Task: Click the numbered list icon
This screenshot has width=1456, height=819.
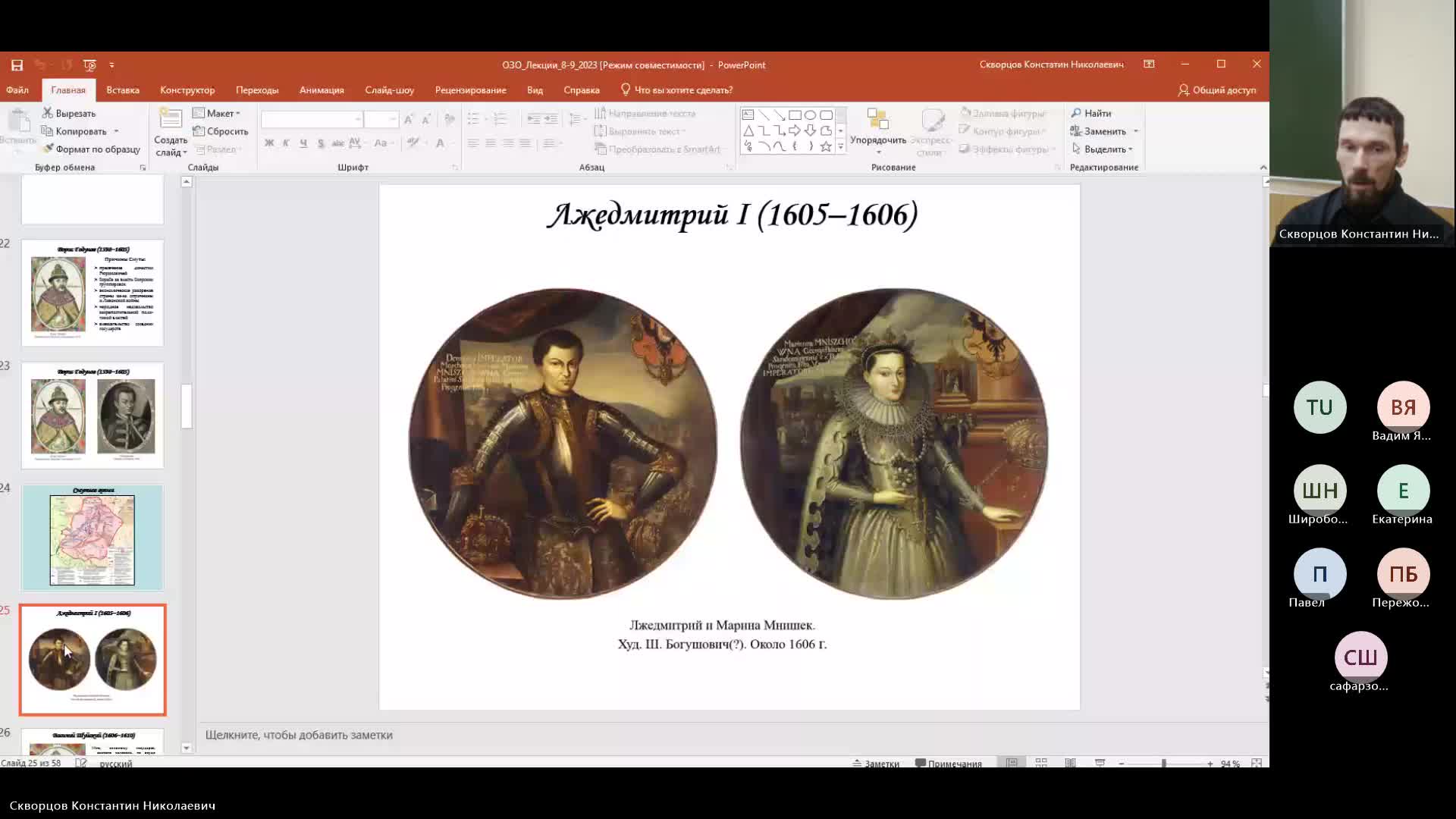Action: (500, 119)
